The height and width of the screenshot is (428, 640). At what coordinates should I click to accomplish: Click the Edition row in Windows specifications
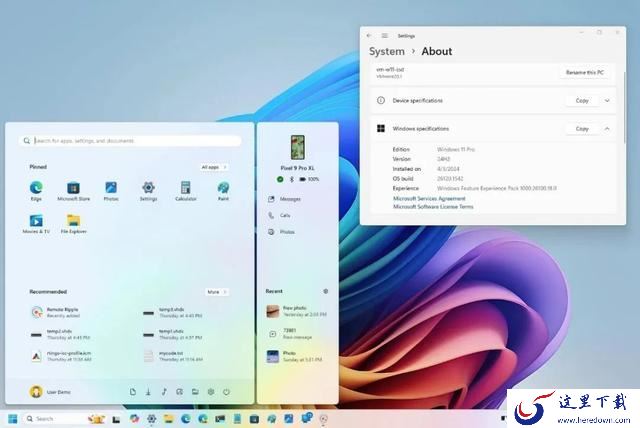click(x=434, y=149)
